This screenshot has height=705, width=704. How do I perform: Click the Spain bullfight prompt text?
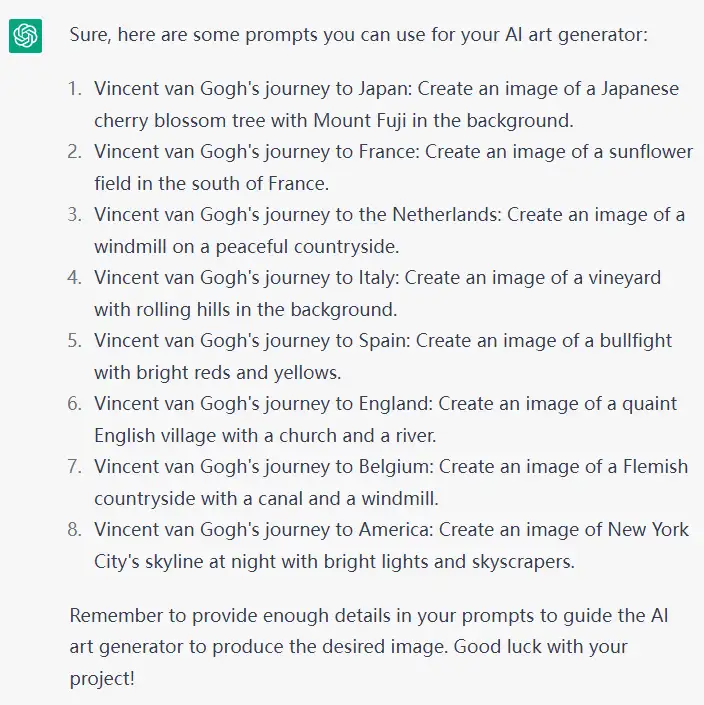(x=383, y=356)
